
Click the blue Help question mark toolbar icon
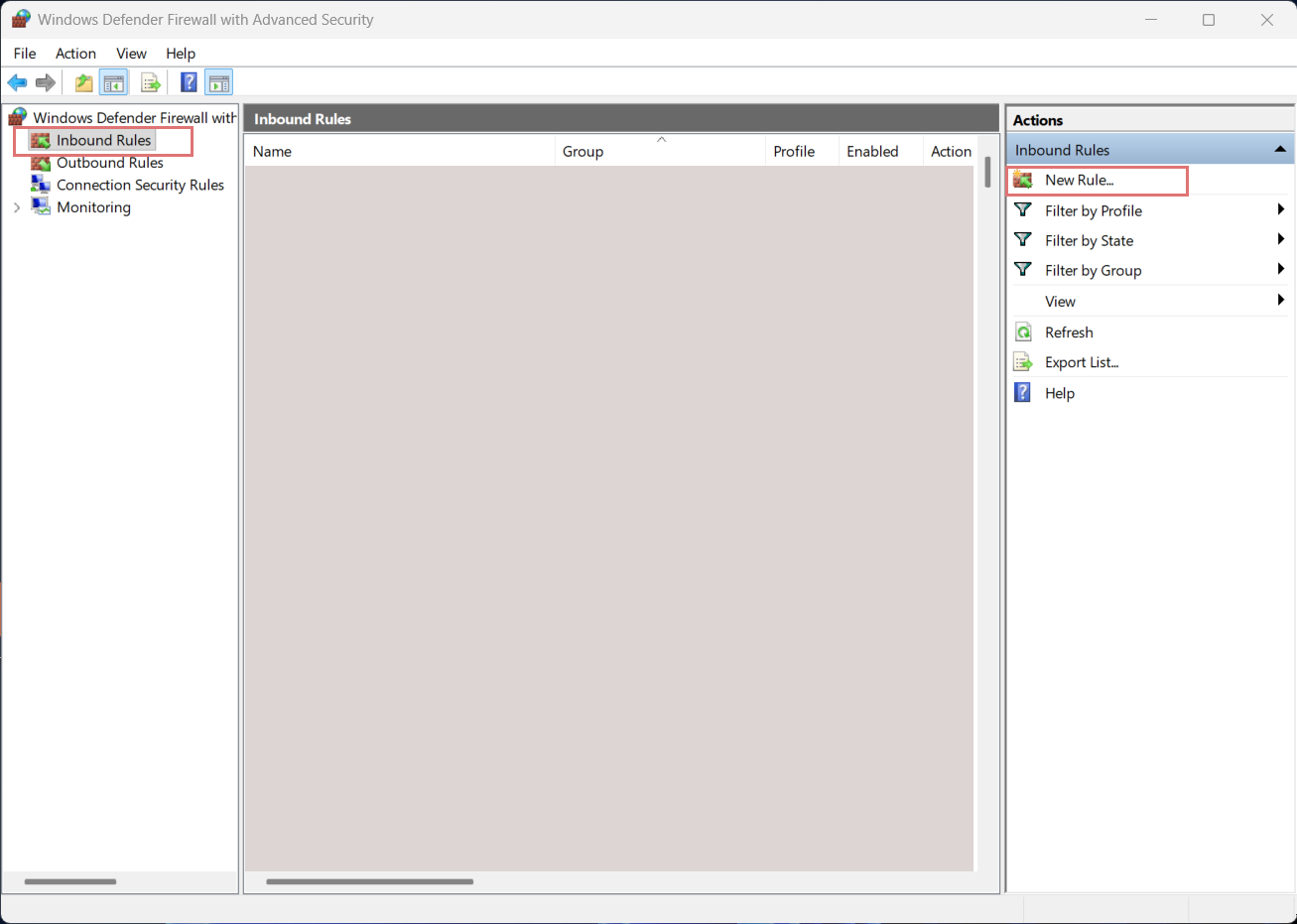pos(189,82)
